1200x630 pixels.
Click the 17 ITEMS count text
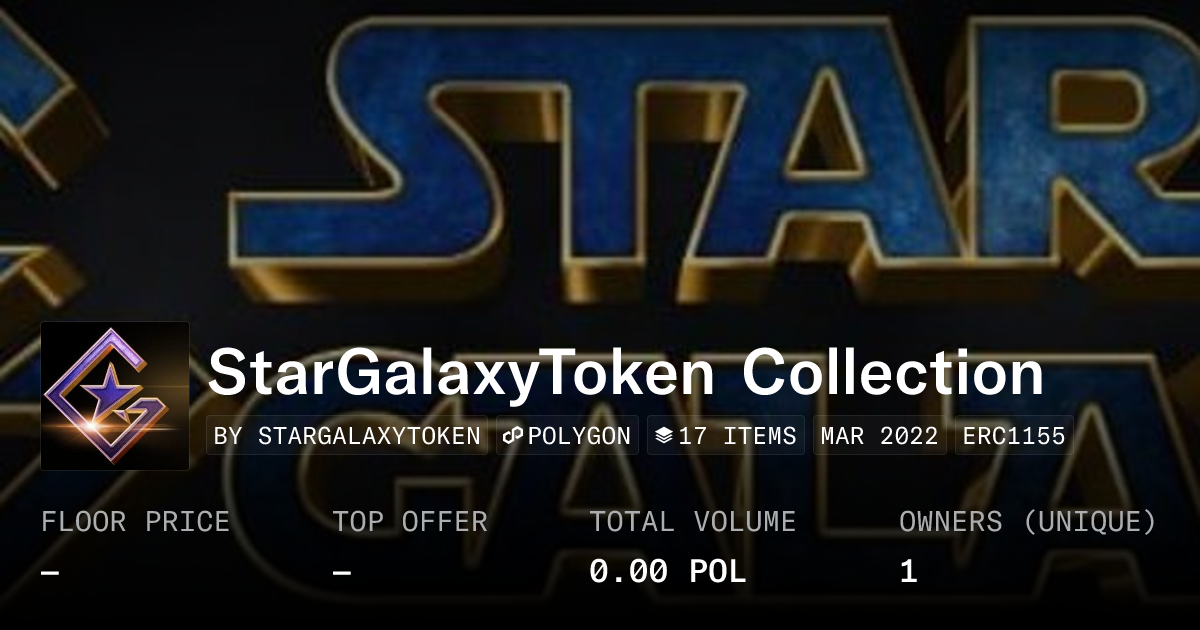click(737, 436)
